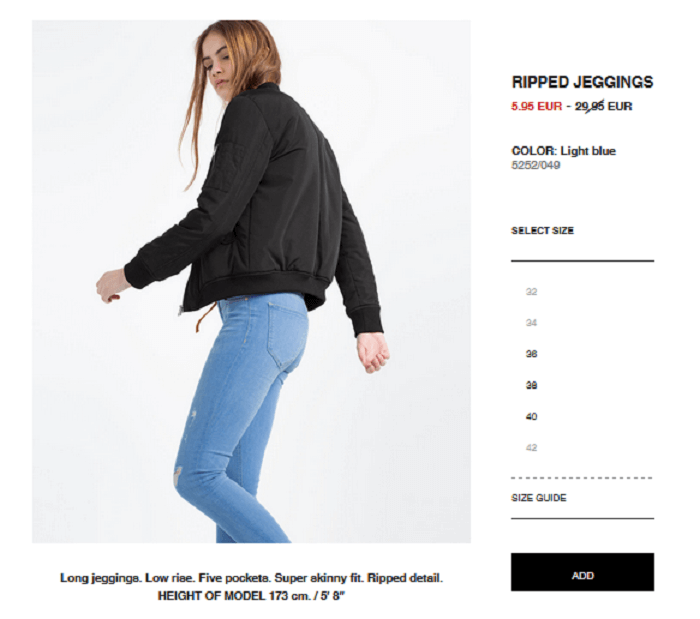700x619 pixels.
Task: Pick size 38
Action: pos(531,385)
